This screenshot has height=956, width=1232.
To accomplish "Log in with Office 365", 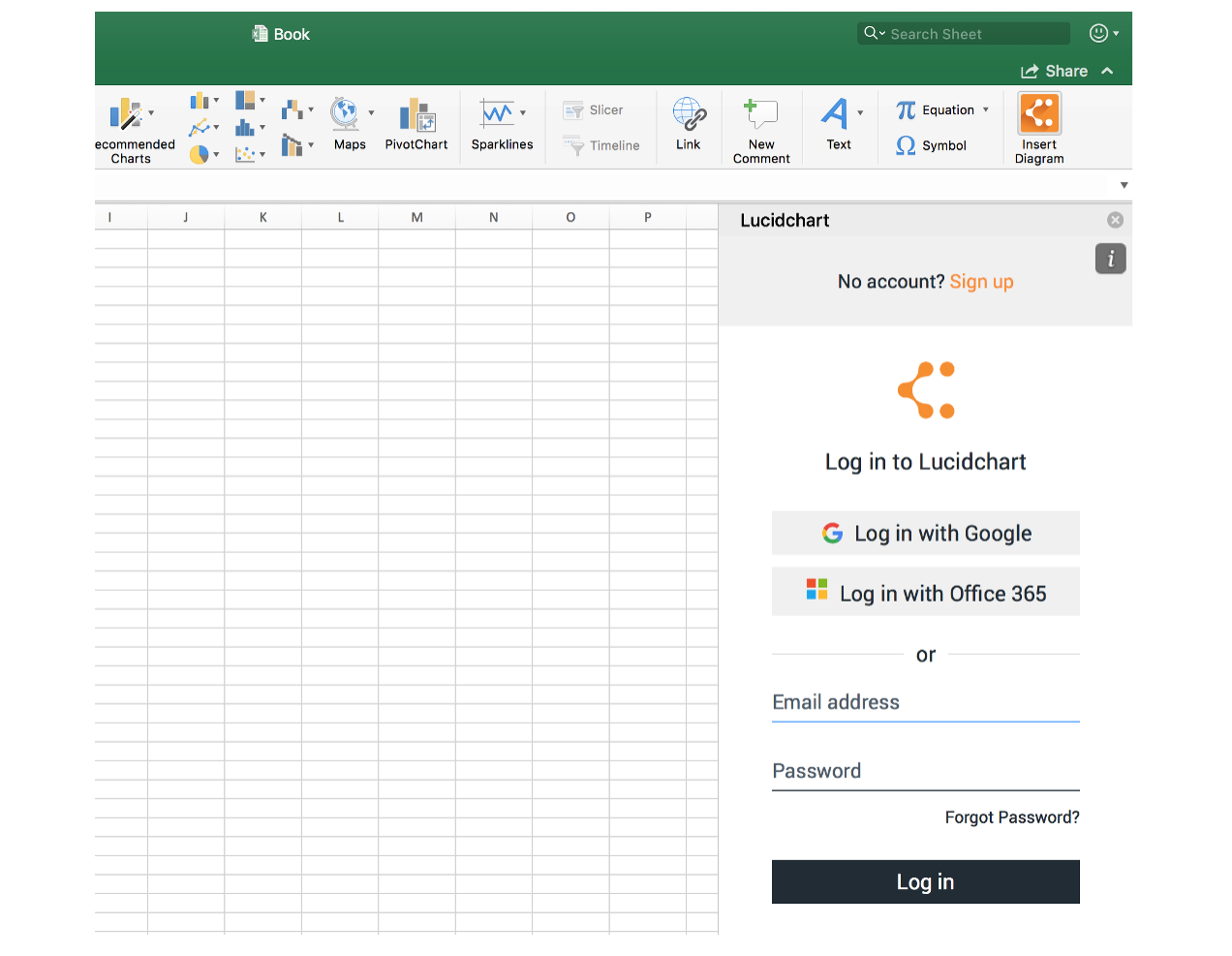I will pos(926,592).
